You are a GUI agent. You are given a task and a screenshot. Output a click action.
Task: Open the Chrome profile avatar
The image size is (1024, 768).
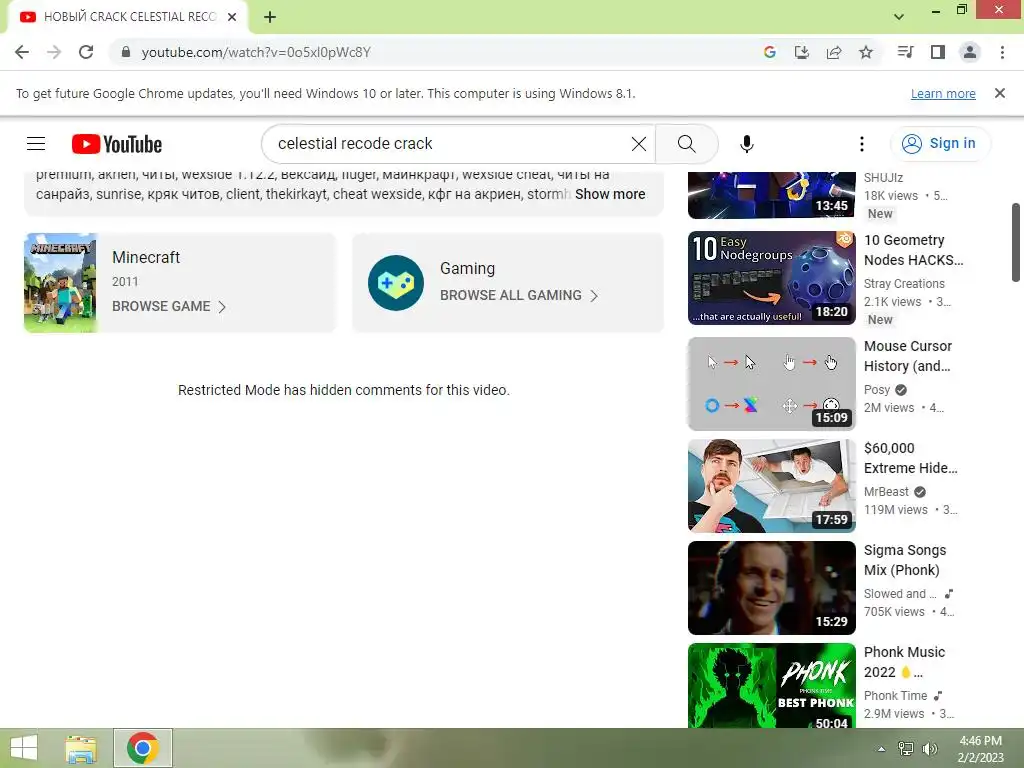pos(970,52)
